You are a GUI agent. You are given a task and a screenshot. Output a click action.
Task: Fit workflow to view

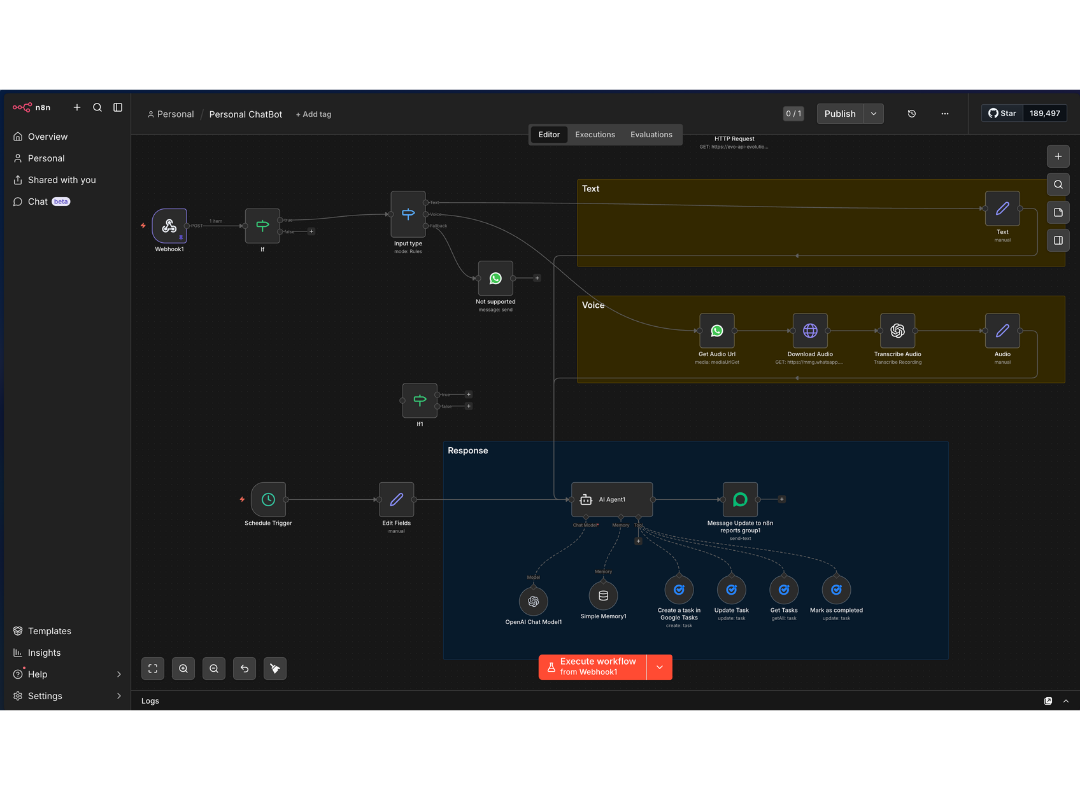click(x=153, y=668)
